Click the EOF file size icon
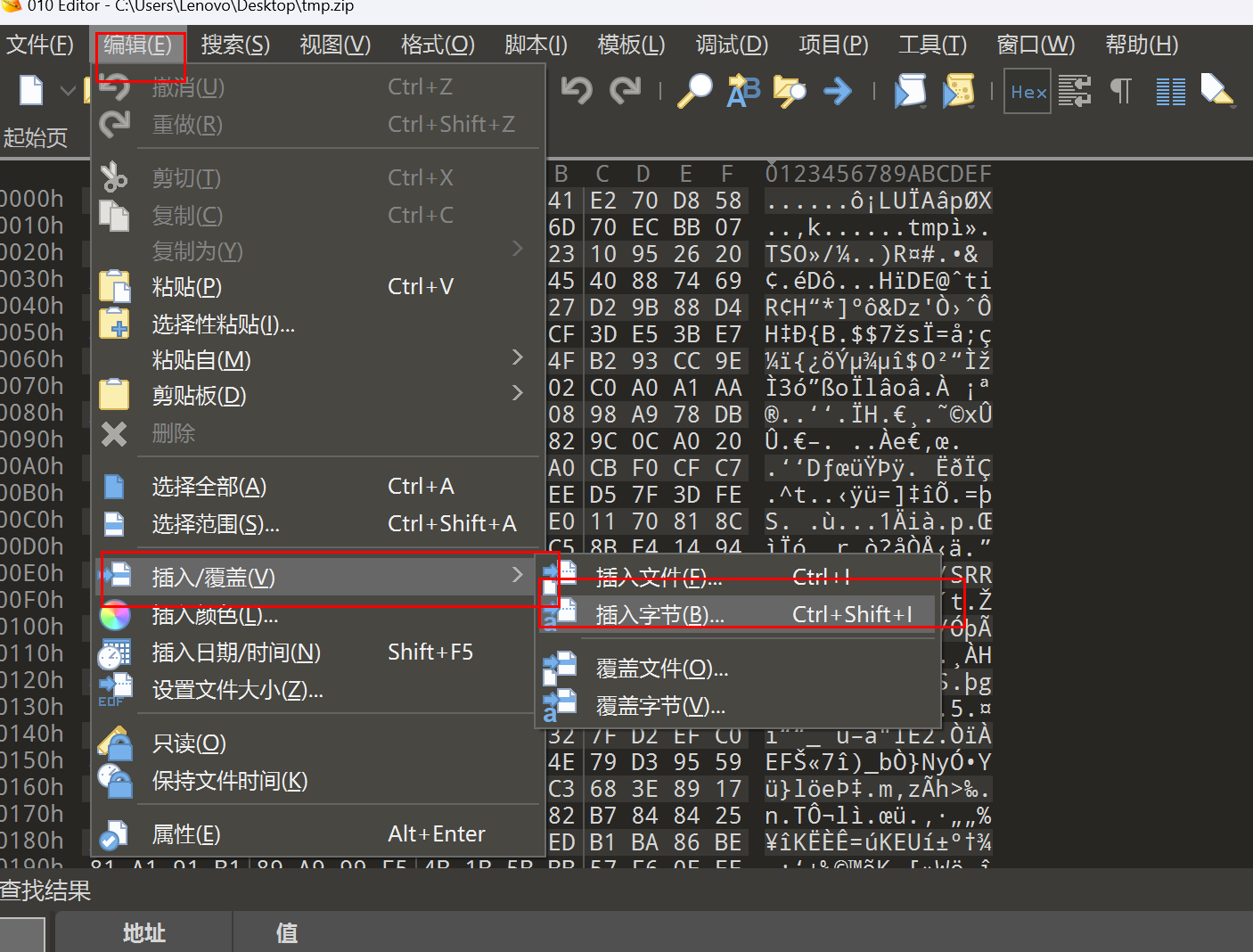This screenshot has height=952, width=1253. (x=115, y=690)
